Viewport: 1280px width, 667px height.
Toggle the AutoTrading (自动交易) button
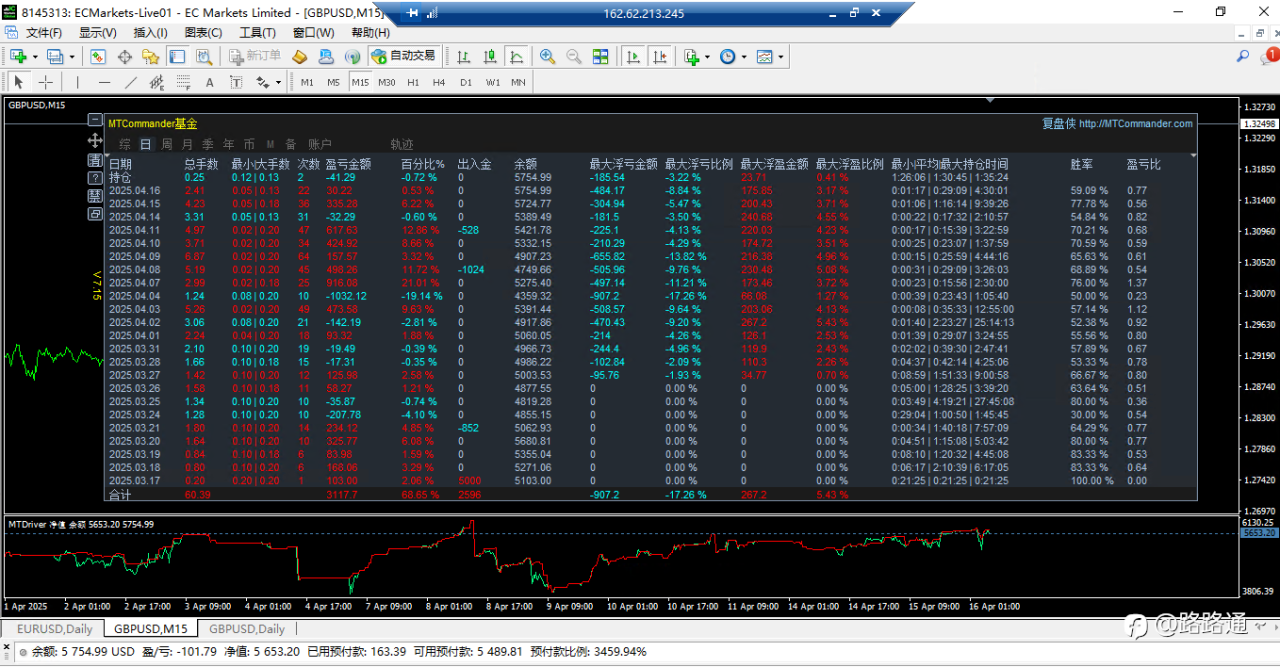404,57
